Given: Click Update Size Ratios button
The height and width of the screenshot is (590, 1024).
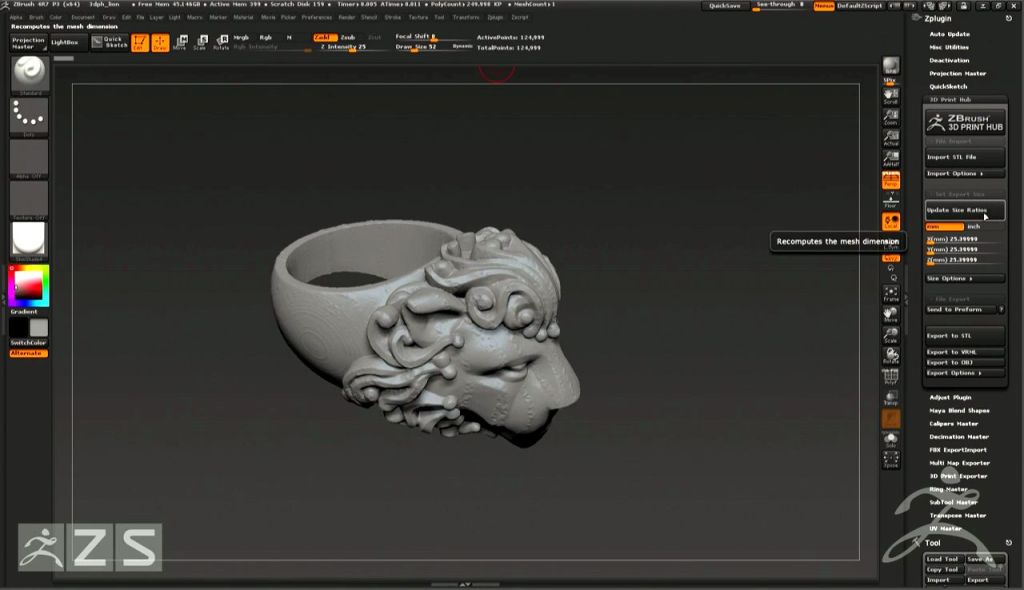Looking at the screenshot, I should tap(965, 210).
